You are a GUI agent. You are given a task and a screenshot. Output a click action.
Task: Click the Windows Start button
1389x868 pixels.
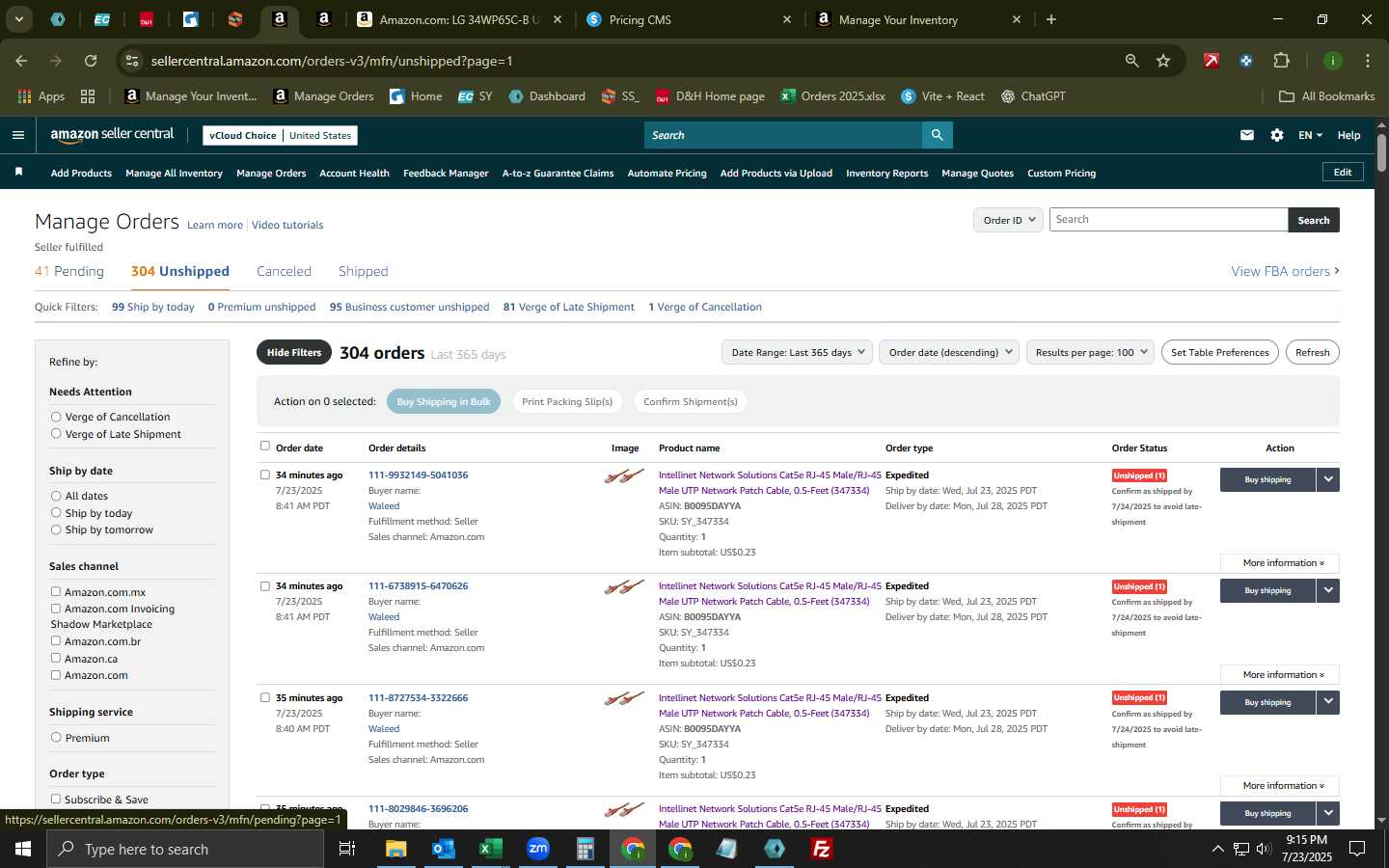(23, 849)
